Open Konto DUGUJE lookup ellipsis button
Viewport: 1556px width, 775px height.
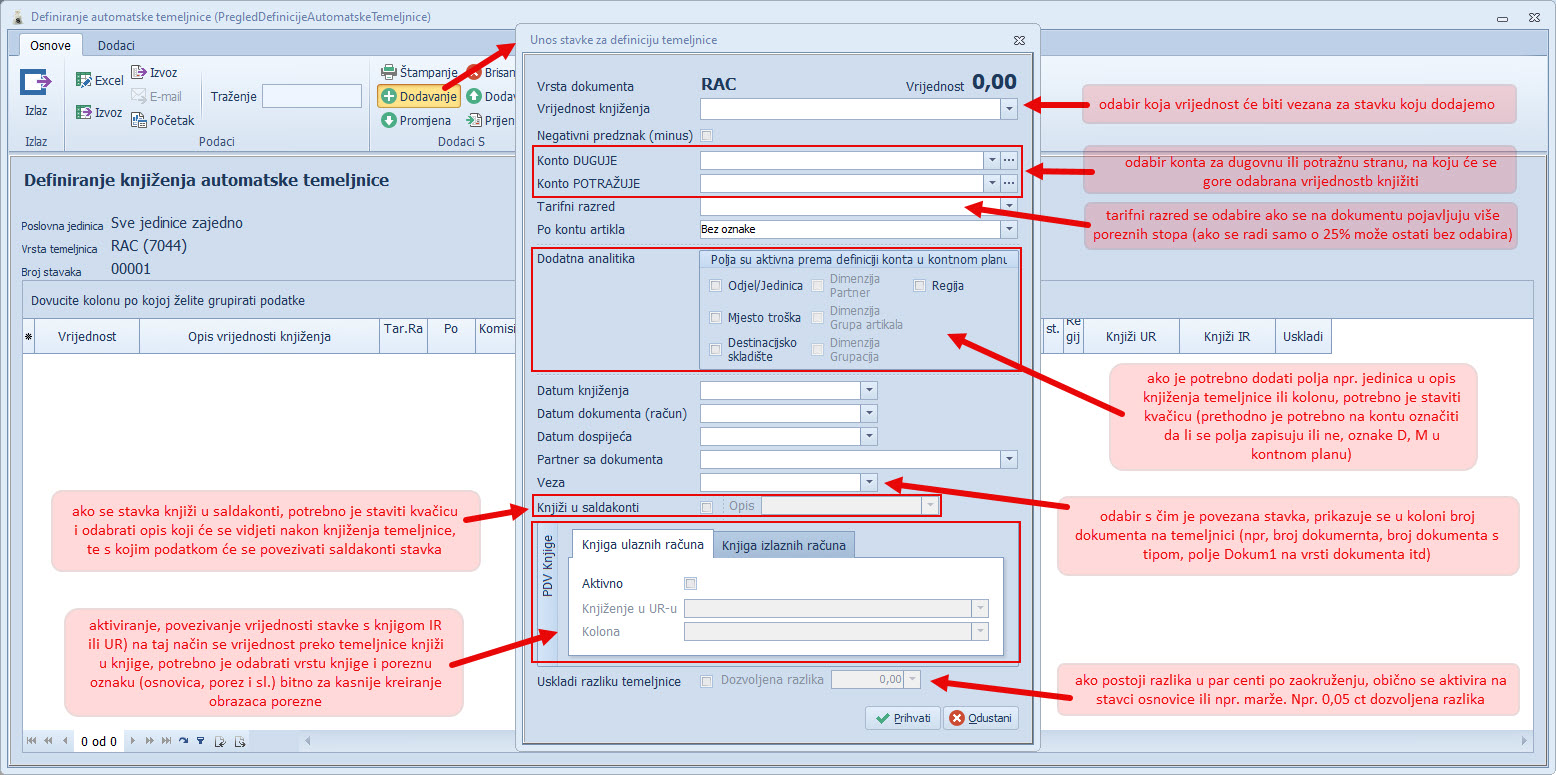pos(1009,160)
